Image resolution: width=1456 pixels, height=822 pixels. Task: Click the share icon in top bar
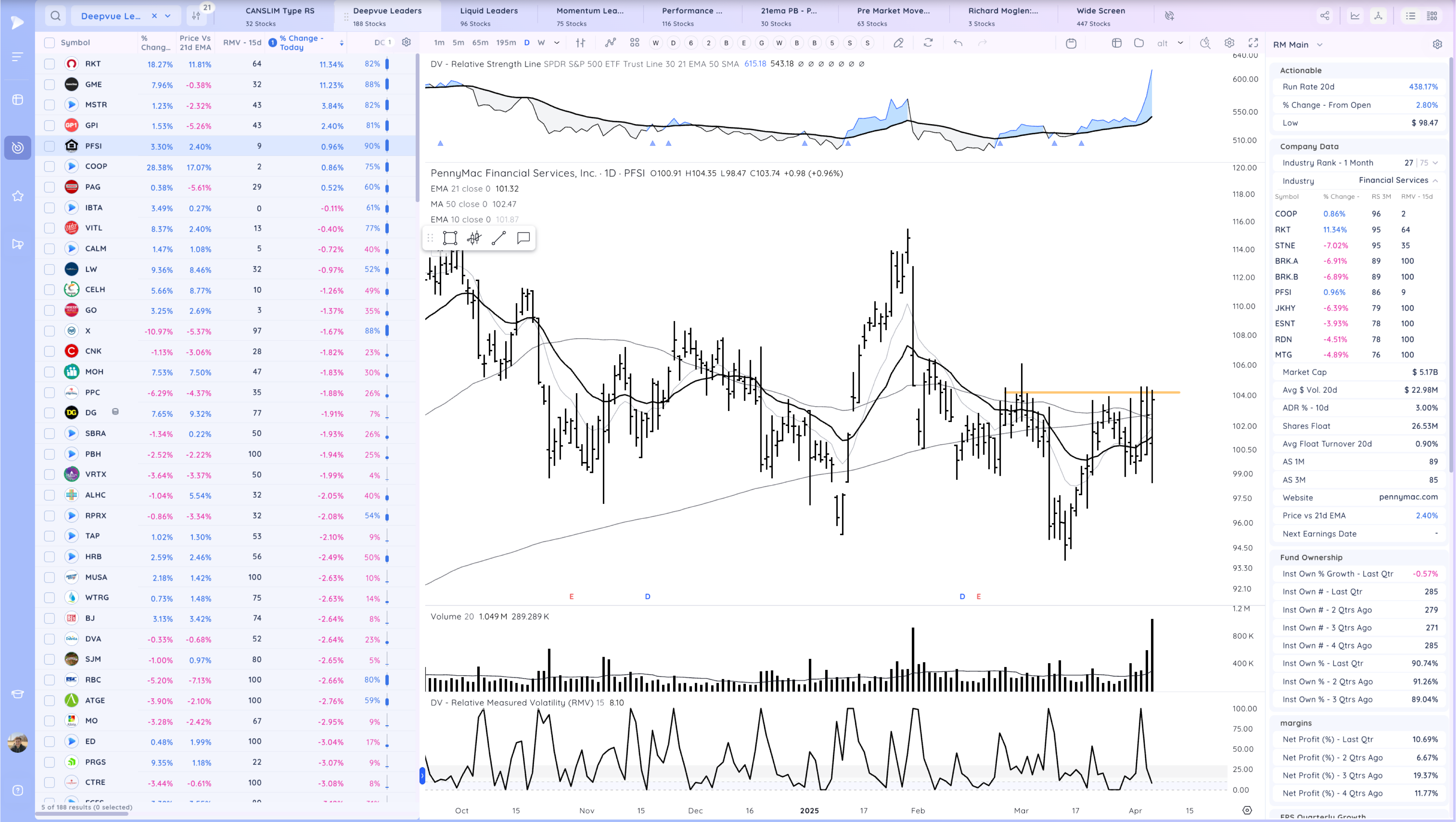pyautogui.click(x=1325, y=16)
